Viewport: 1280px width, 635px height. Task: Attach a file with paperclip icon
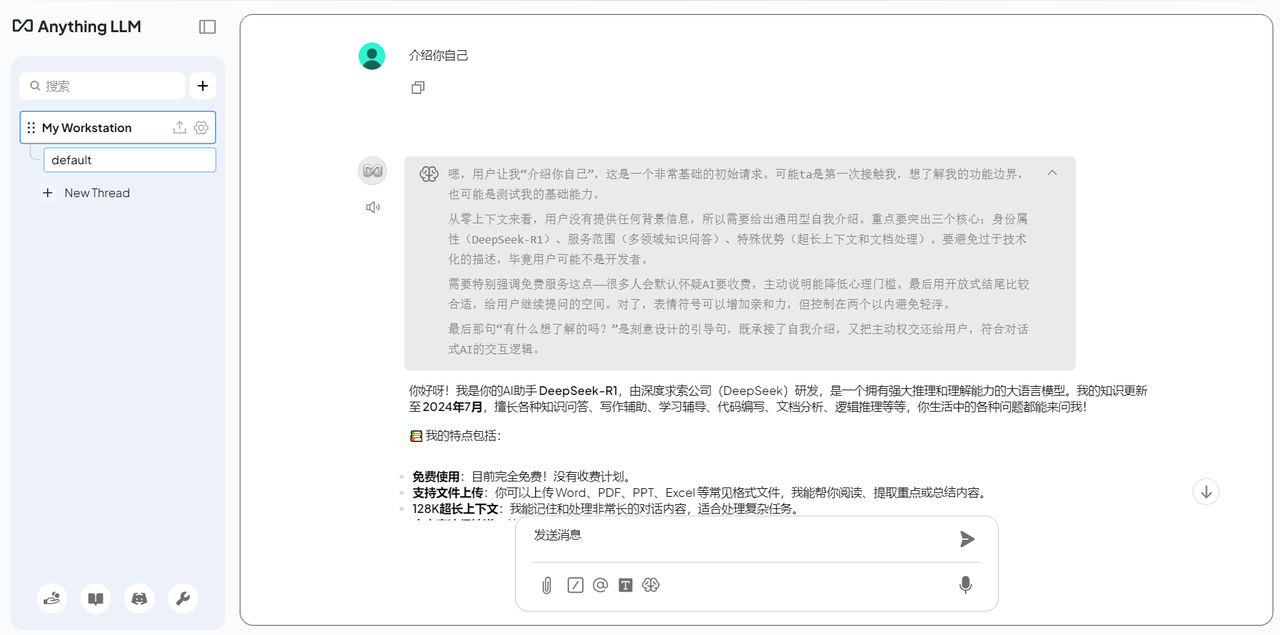(x=547, y=586)
